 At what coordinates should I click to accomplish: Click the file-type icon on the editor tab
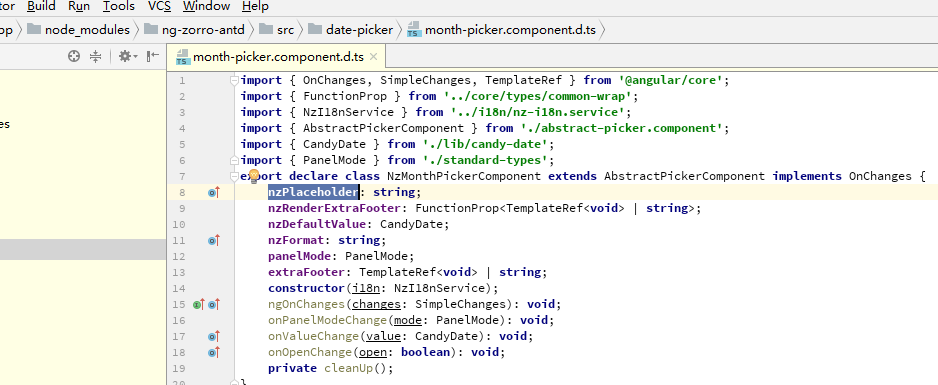183,58
